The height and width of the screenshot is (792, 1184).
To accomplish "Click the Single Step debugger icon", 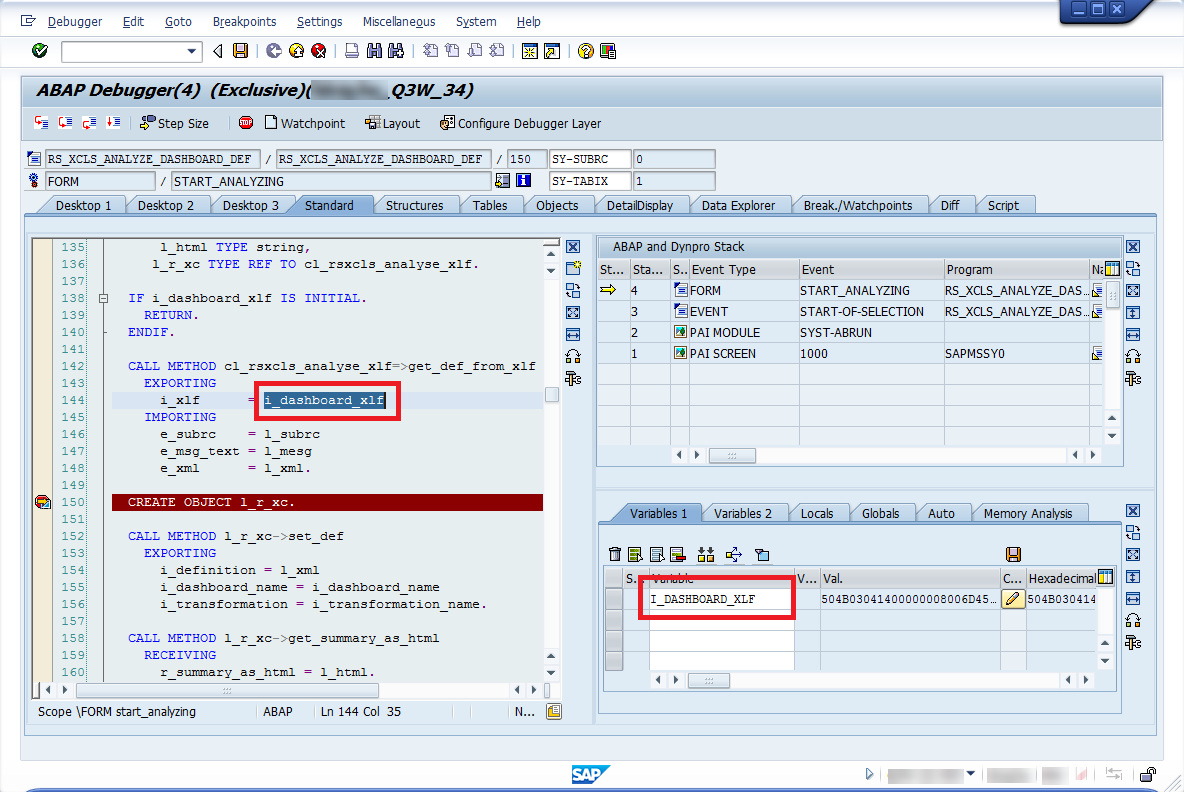I will point(42,122).
